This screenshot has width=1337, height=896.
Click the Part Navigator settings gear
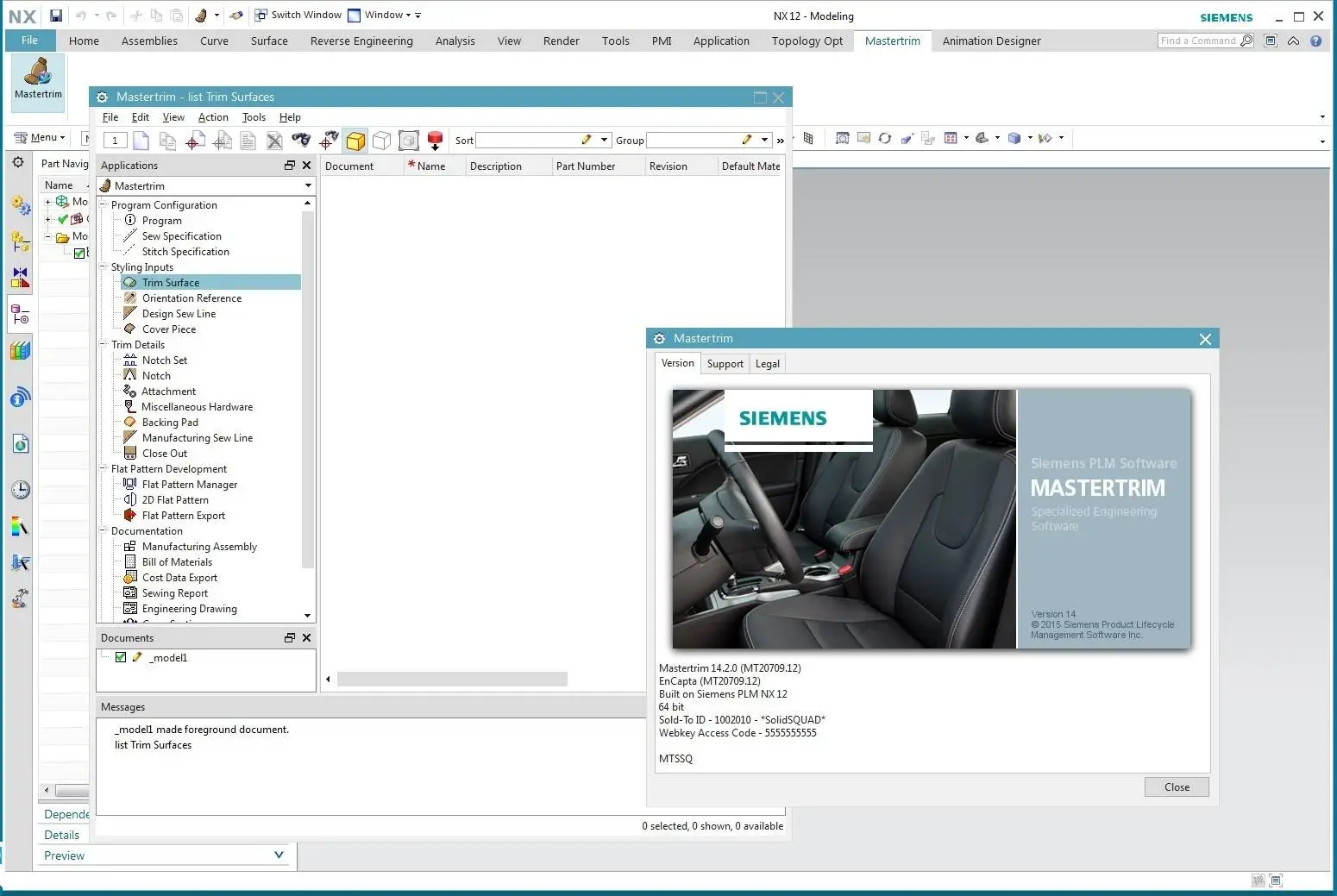(18, 162)
